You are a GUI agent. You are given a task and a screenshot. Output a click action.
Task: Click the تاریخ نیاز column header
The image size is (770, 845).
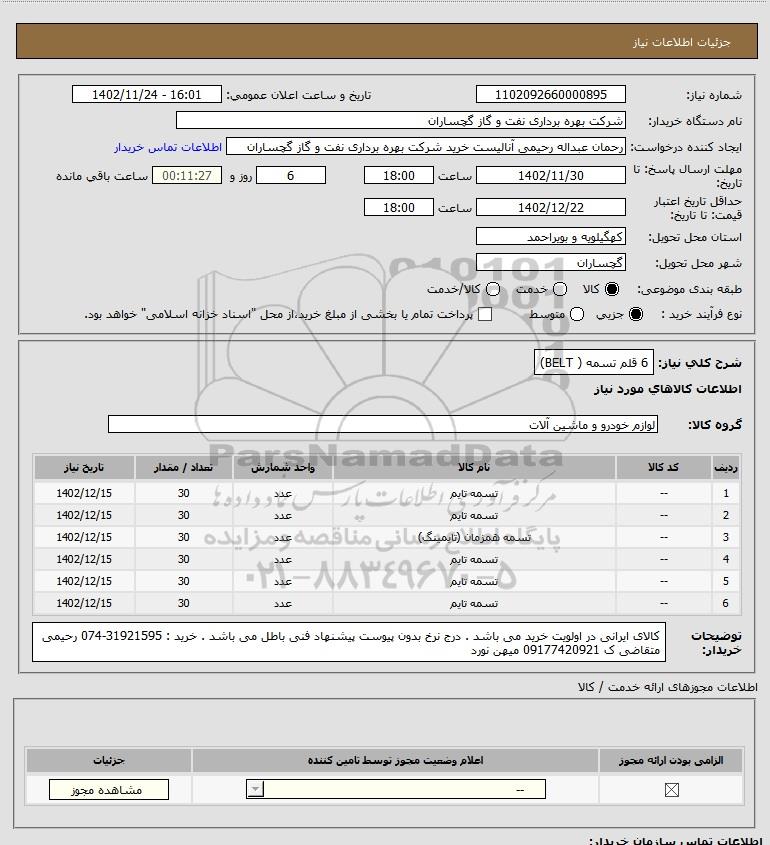(x=84, y=467)
